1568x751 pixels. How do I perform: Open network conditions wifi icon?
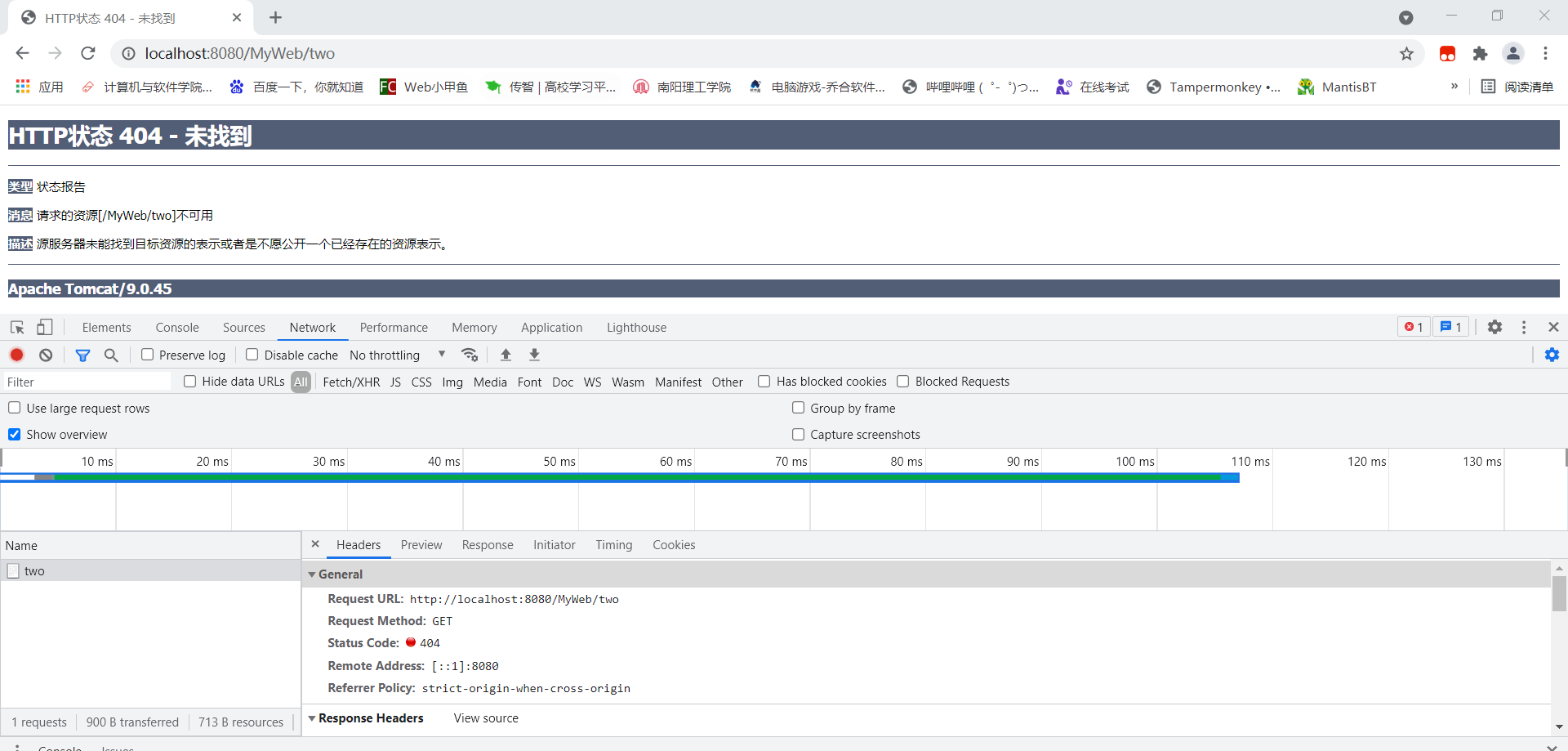[x=470, y=355]
